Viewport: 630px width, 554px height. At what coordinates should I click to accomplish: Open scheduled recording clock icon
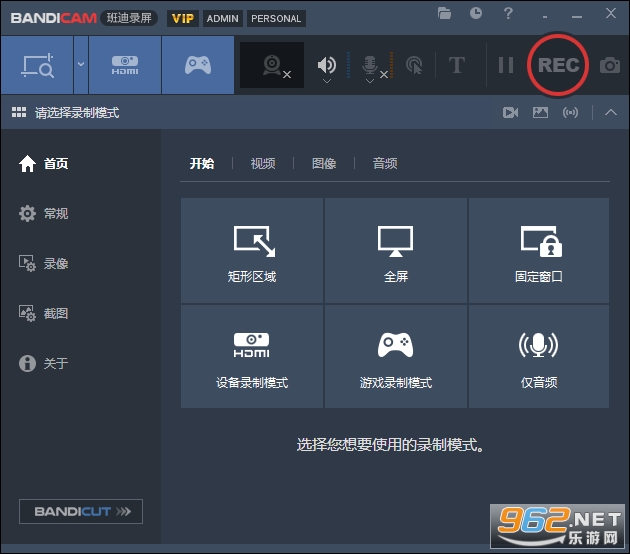[476, 13]
